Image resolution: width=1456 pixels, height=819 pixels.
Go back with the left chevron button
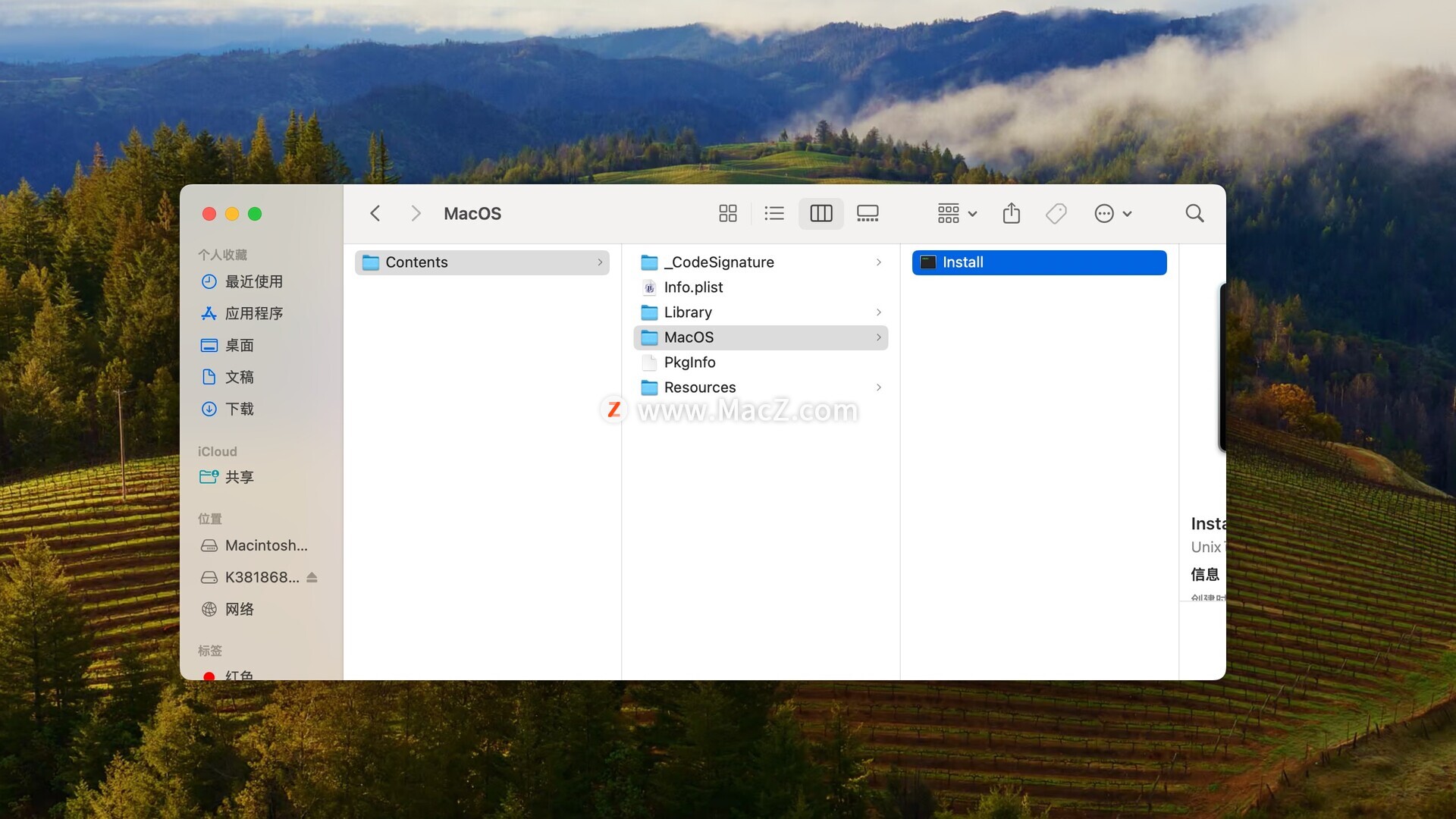[x=375, y=213]
